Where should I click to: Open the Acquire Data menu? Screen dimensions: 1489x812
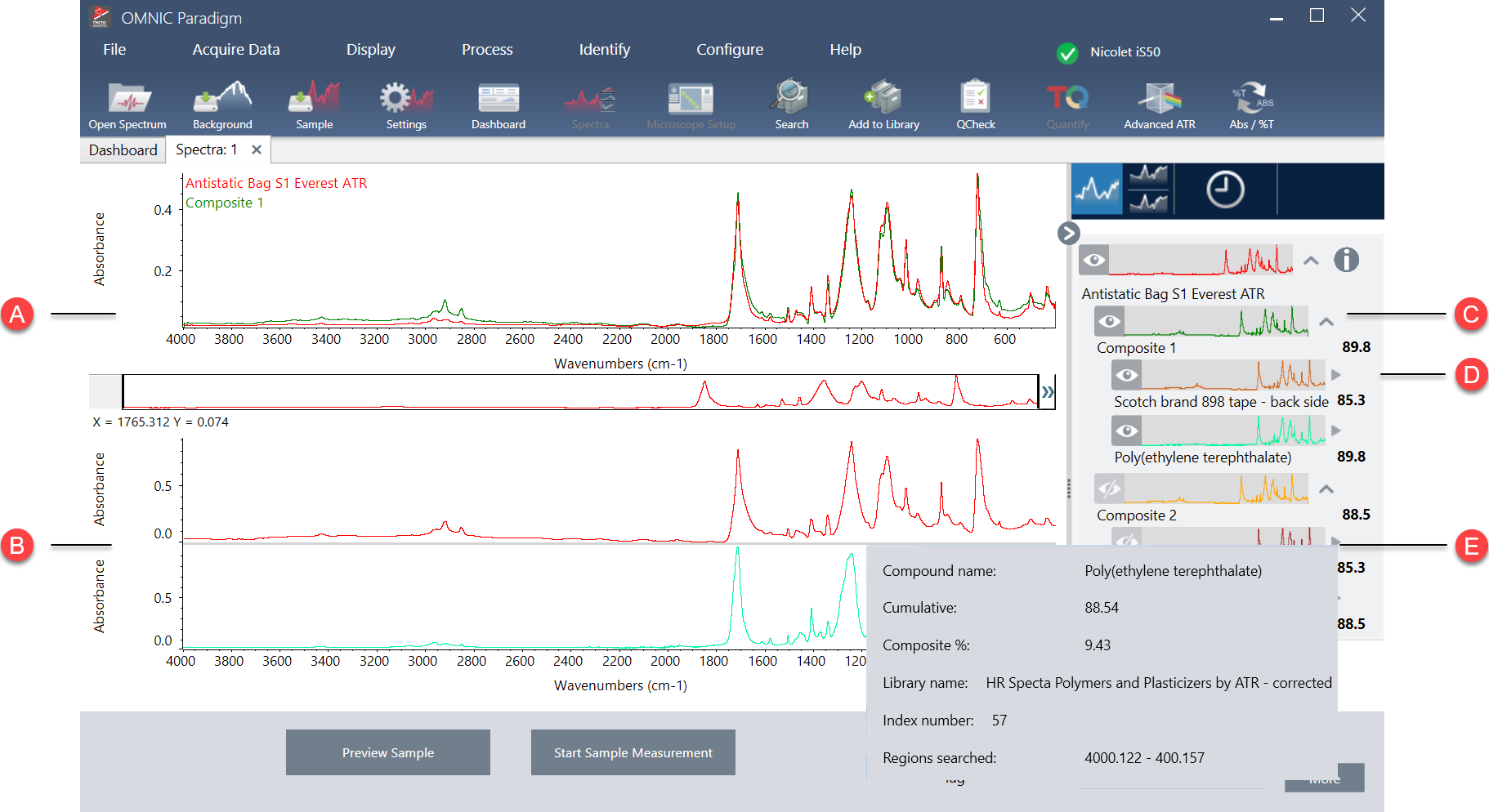(236, 50)
